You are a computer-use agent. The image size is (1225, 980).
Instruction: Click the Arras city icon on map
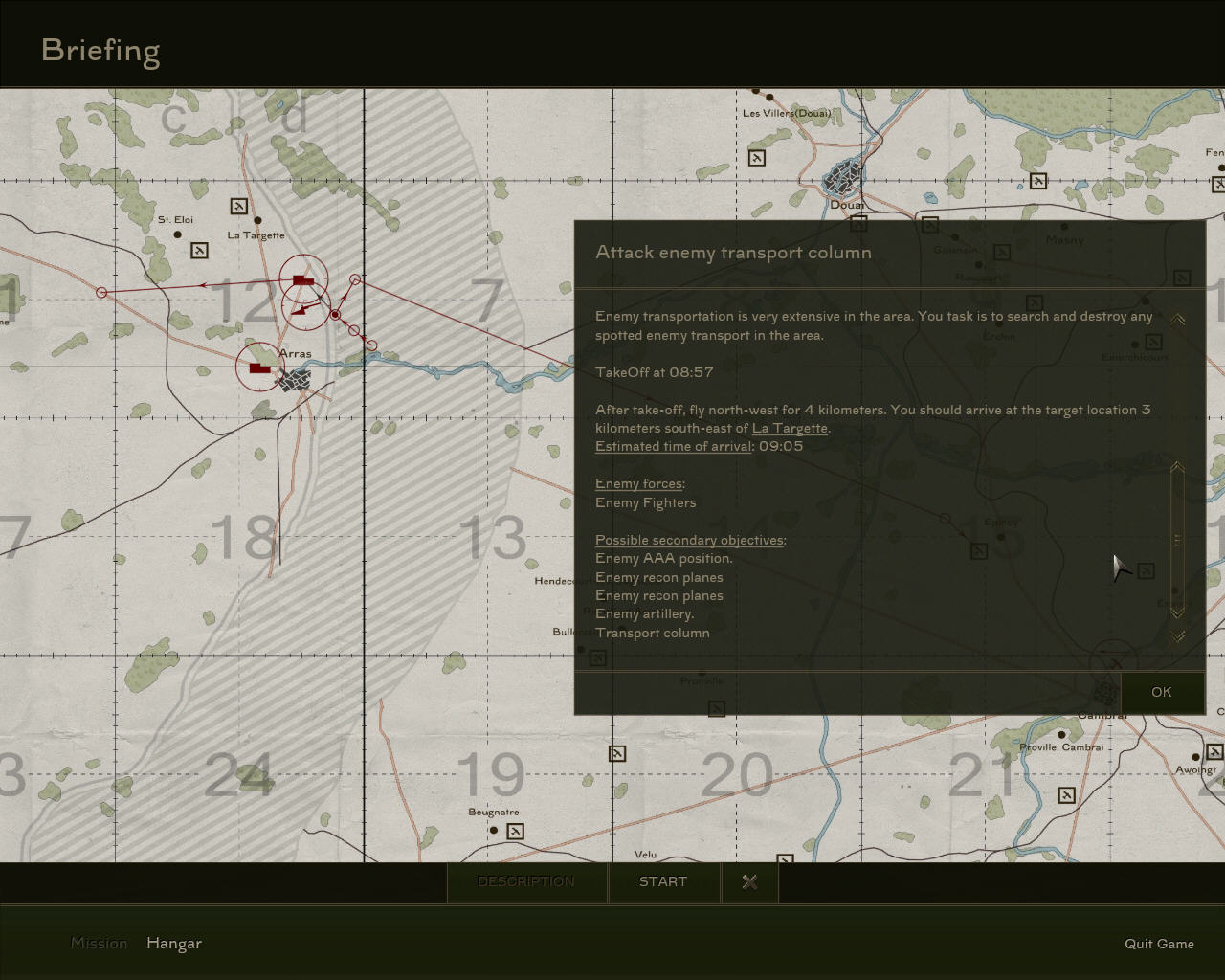(295, 381)
